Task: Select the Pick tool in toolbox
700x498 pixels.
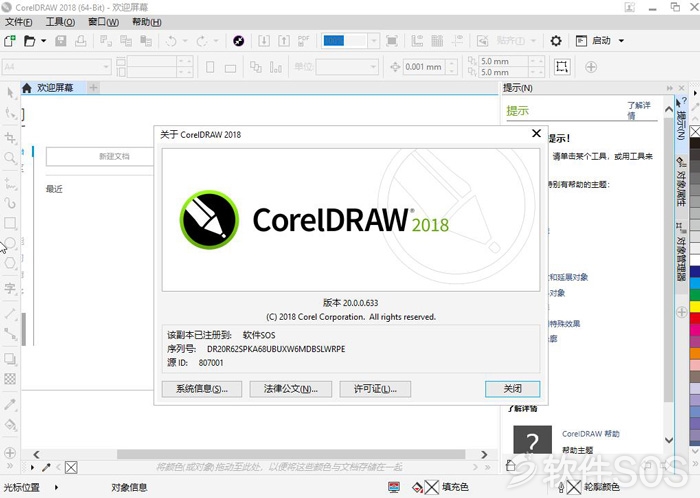Action: [x=10, y=93]
